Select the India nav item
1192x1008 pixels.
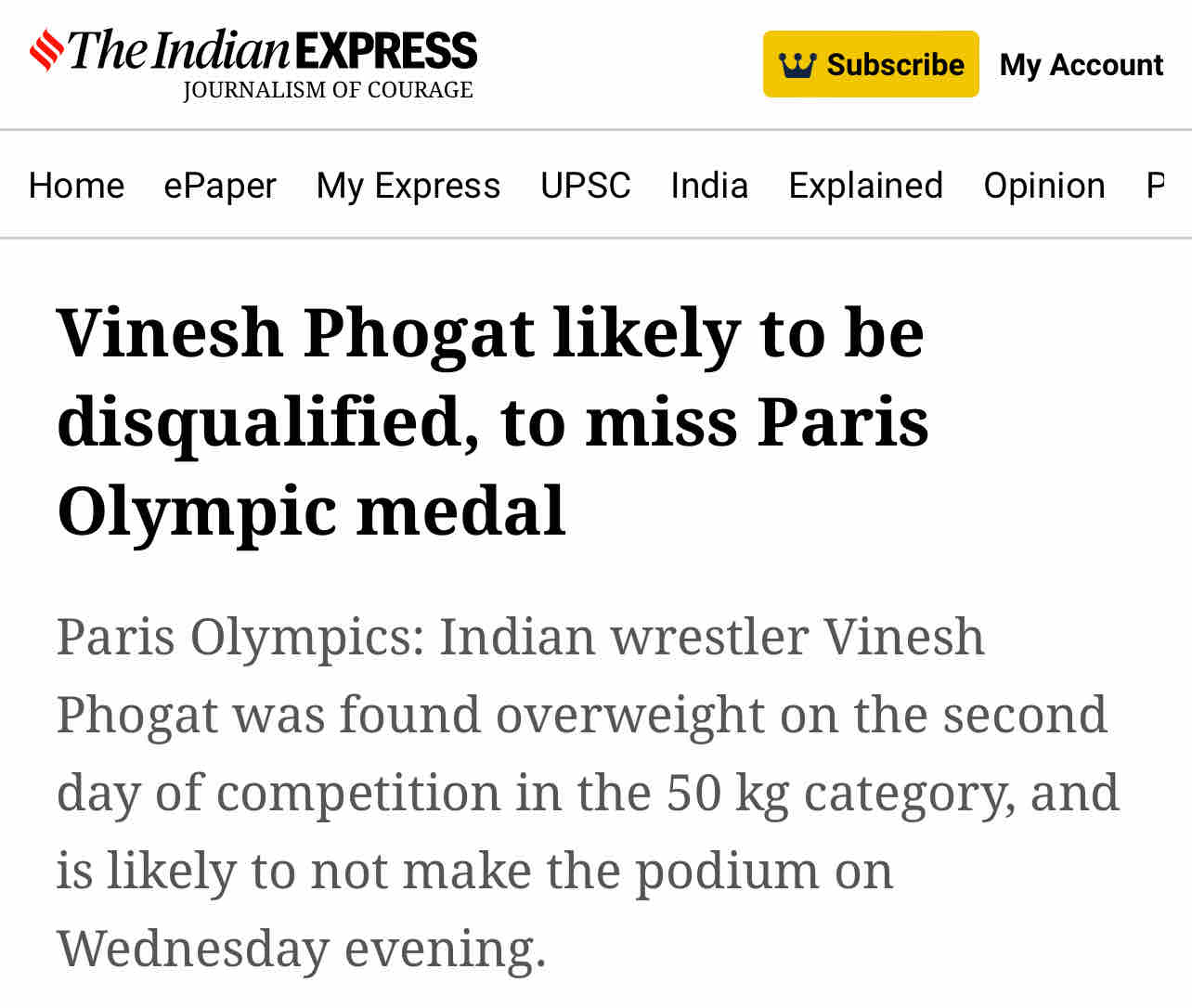(x=709, y=186)
